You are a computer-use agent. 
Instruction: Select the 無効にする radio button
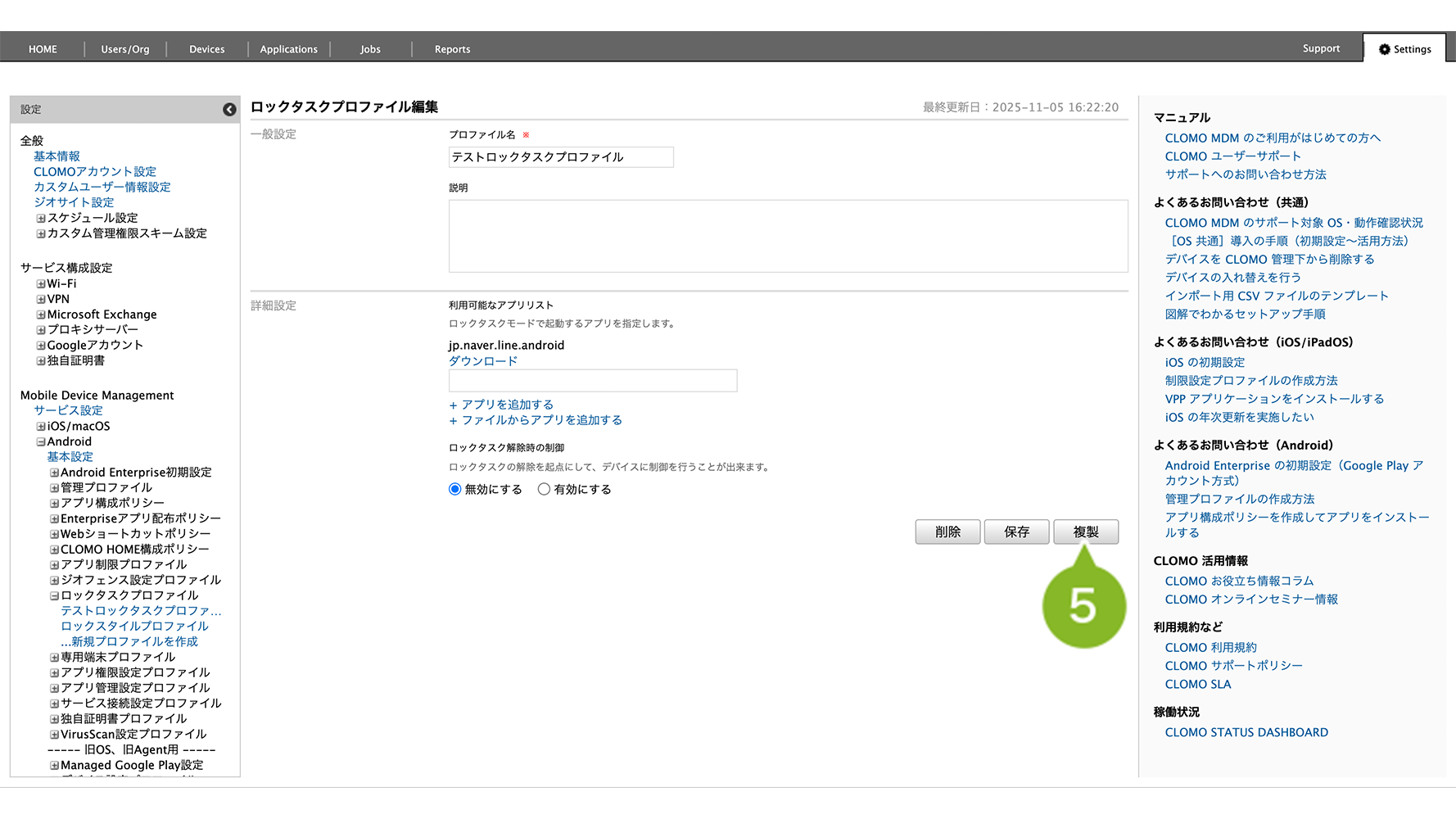(455, 490)
